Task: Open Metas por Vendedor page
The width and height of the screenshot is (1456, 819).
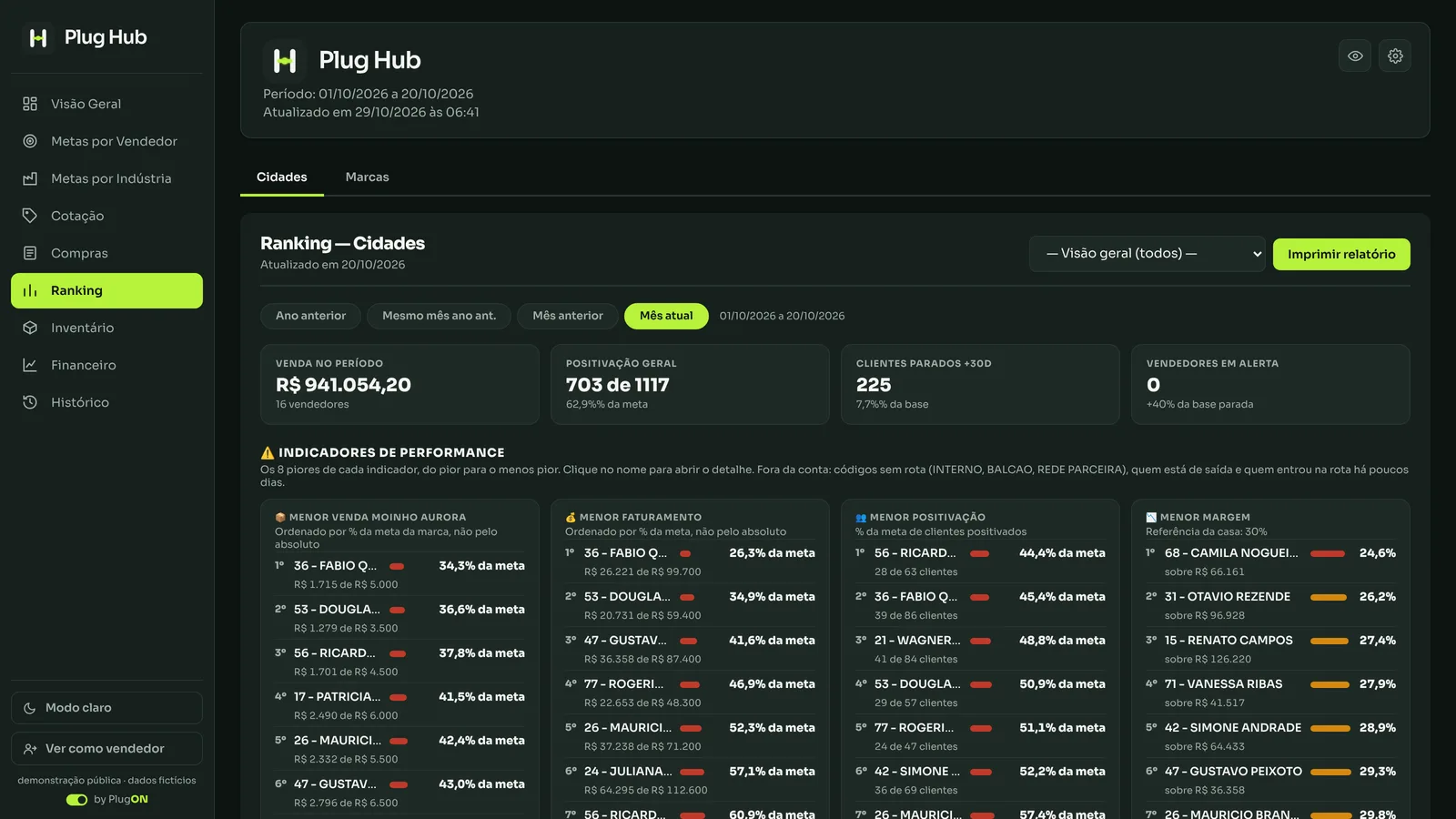Action: [106, 141]
